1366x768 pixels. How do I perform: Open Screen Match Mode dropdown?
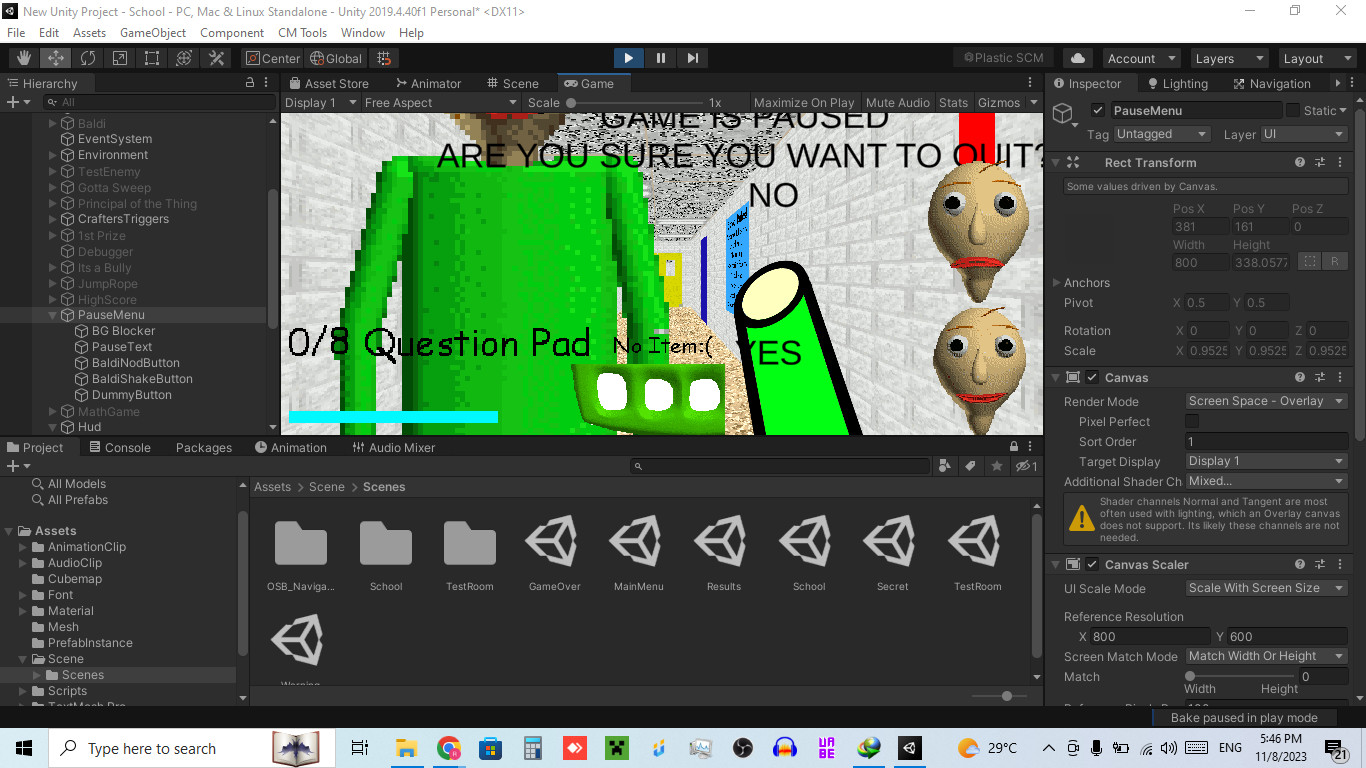point(1266,656)
